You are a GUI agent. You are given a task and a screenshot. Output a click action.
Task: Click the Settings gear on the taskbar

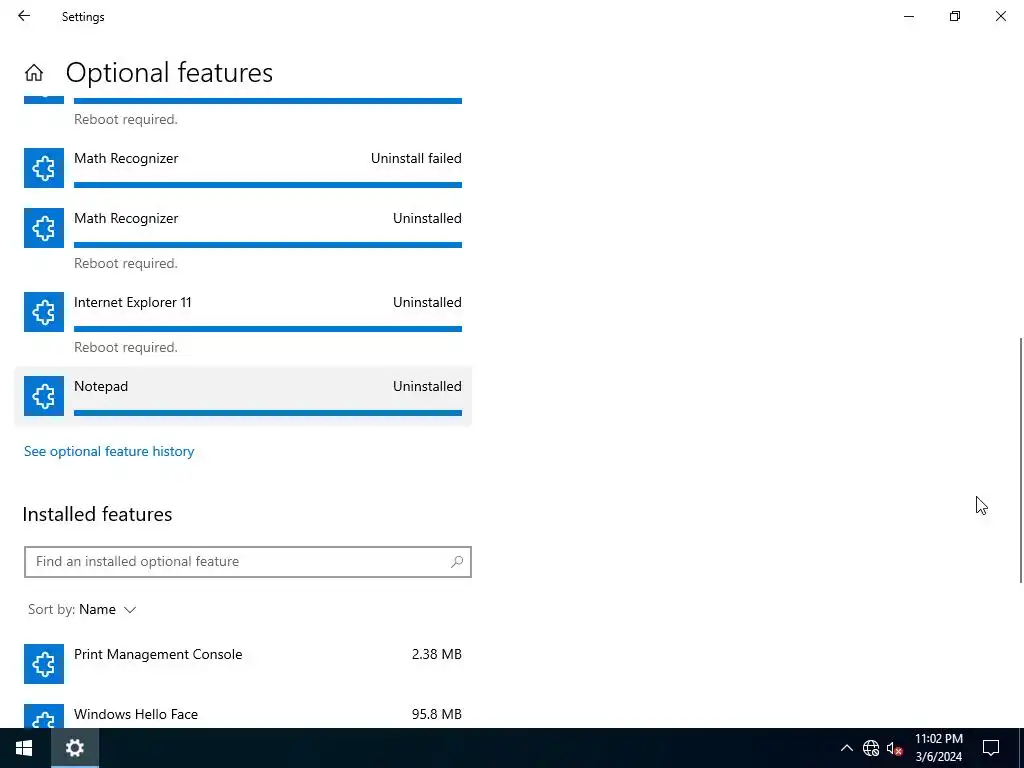coord(74,748)
